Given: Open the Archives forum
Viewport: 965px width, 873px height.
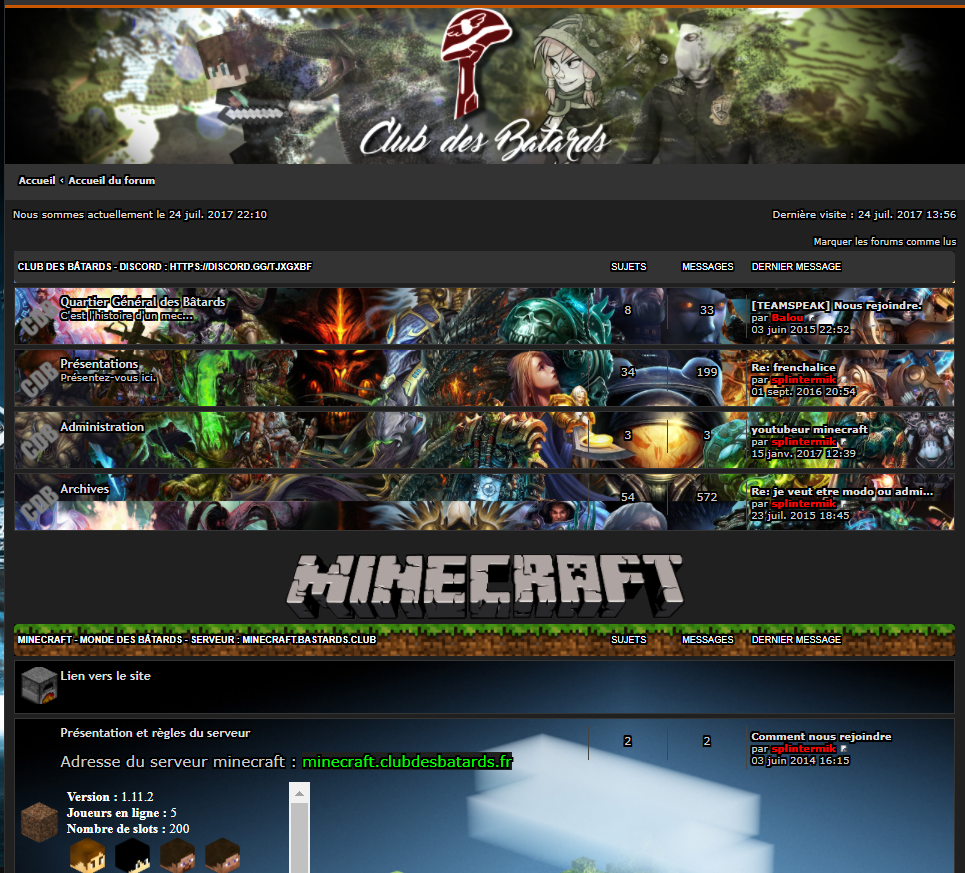Looking at the screenshot, I should pyautogui.click(x=84, y=488).
